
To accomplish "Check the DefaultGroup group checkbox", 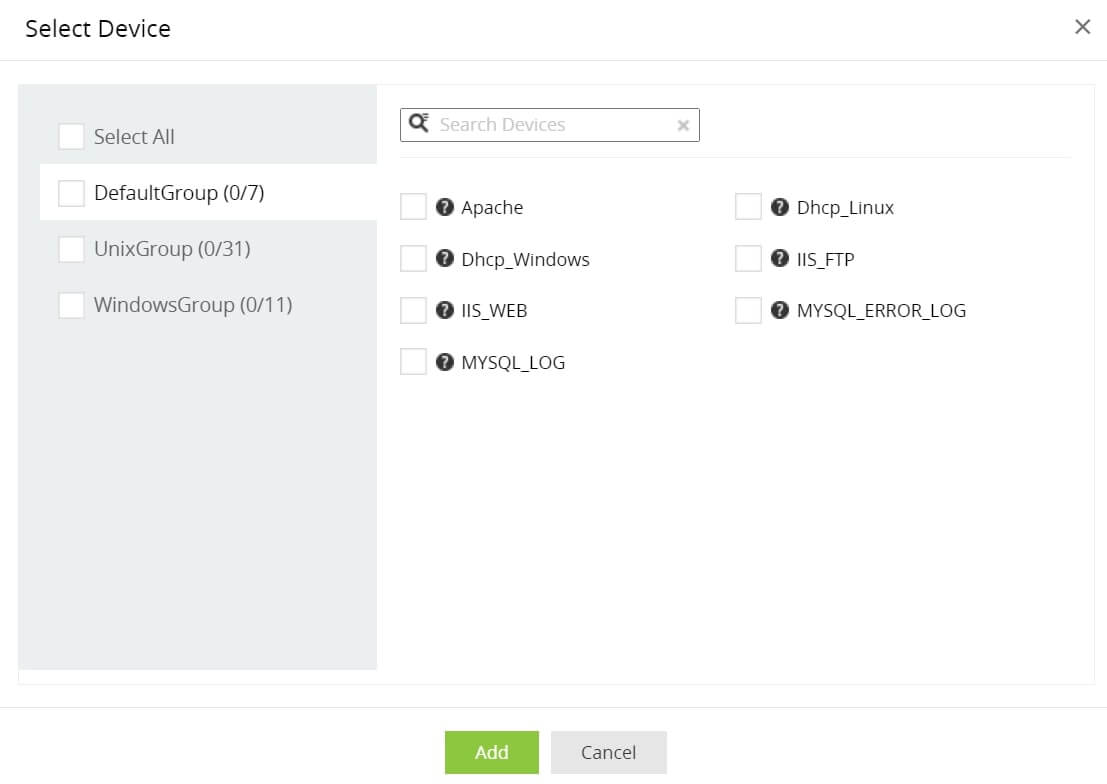I will pos(71,193).
